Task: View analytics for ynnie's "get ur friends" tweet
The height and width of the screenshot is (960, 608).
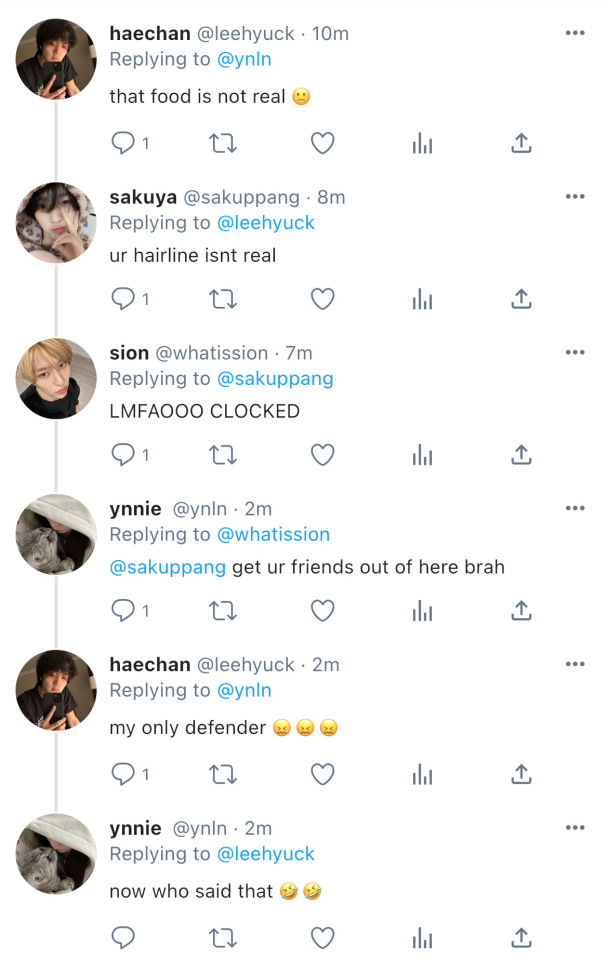Action: coord(422,611)
